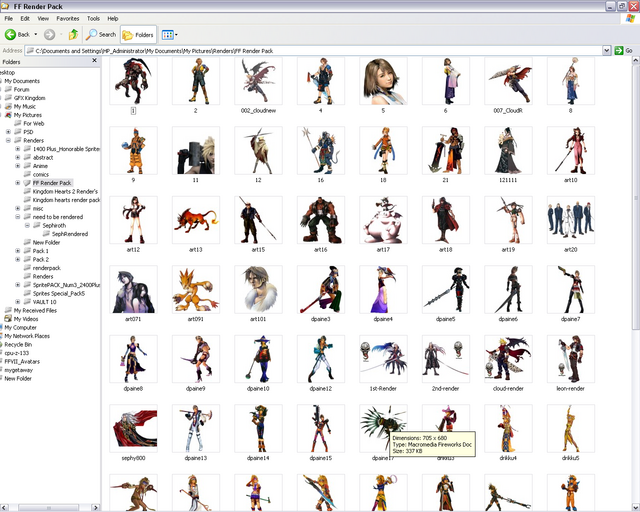This screenshot has height=512, width=640.
Task: Select the Kingdom Hearts 2 Render's folder
Action: point(65,191)
